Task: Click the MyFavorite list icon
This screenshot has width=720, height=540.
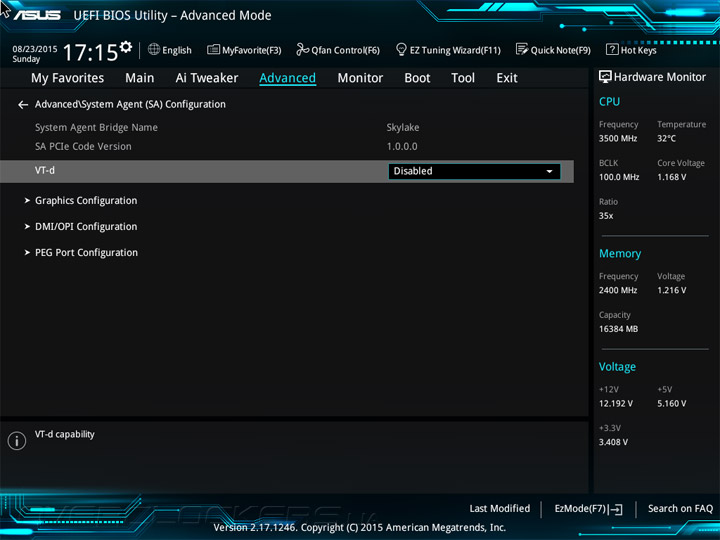Action: pos(213,50)
